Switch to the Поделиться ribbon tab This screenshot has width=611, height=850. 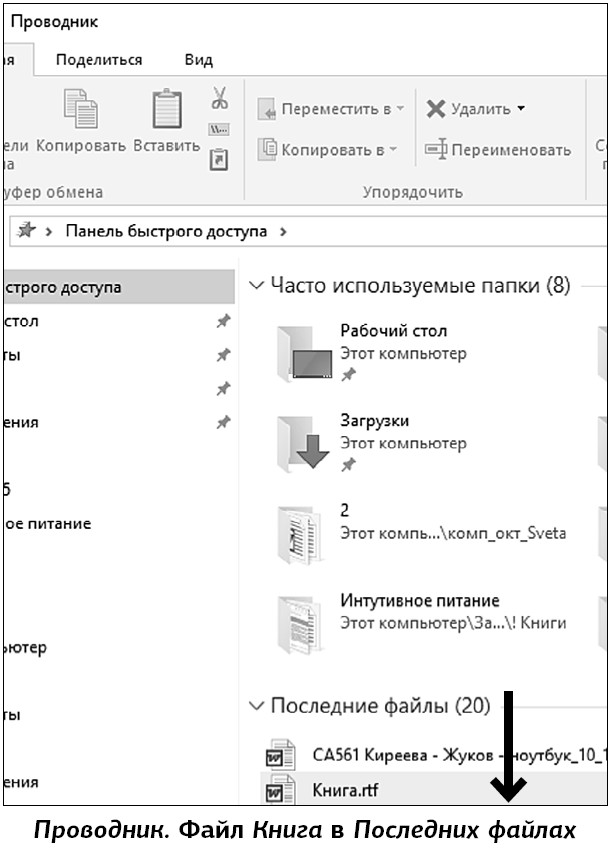tap(99, 60)
